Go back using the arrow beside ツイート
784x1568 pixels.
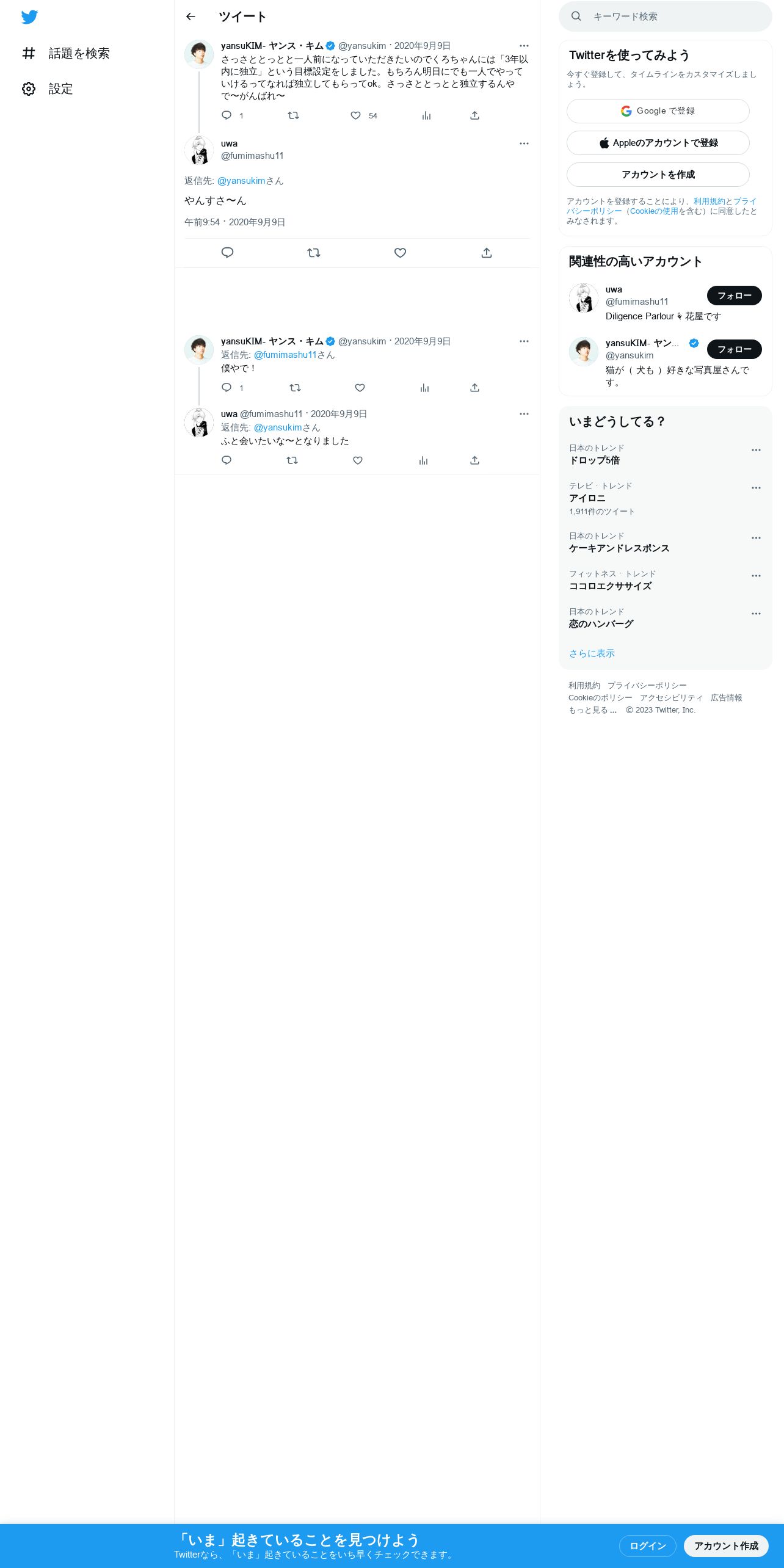coord(191,16)
